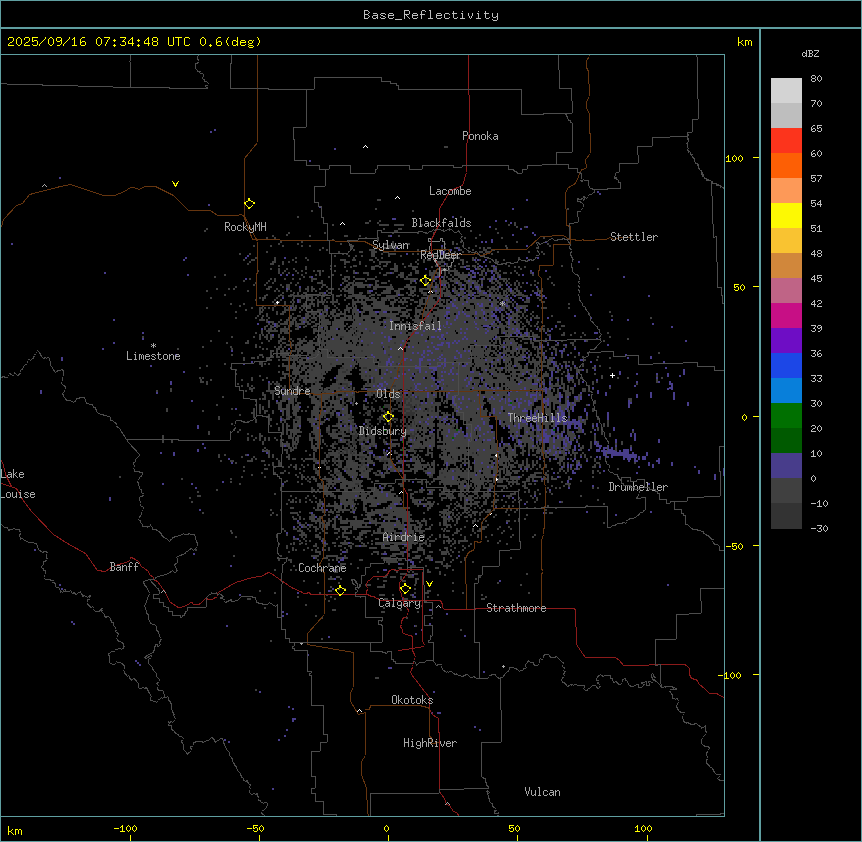Click the yellow V marker east of Calgary
862x842 pixels.
(x=429, y=584)
